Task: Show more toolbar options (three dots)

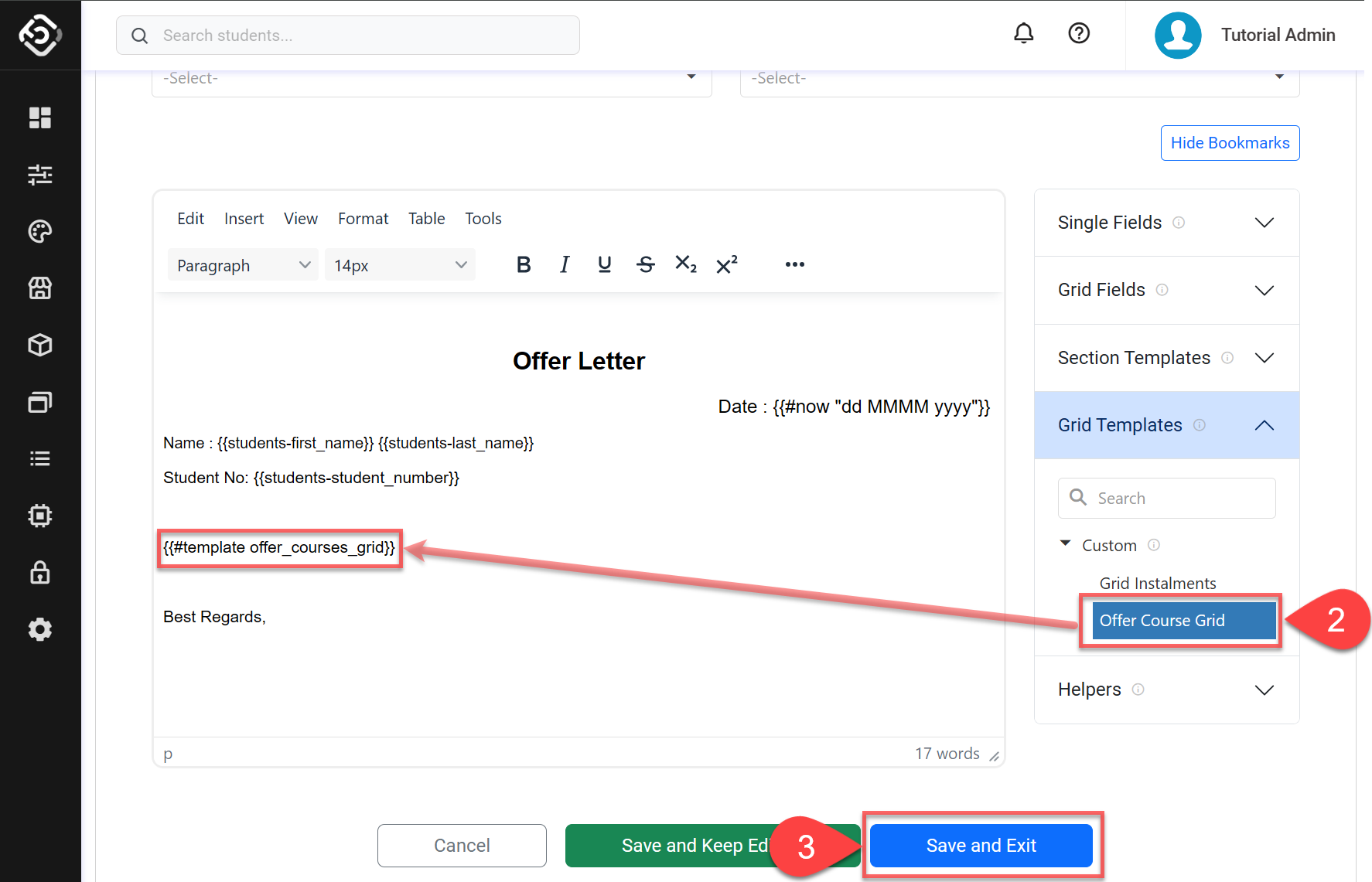Action: coord(794,265)
